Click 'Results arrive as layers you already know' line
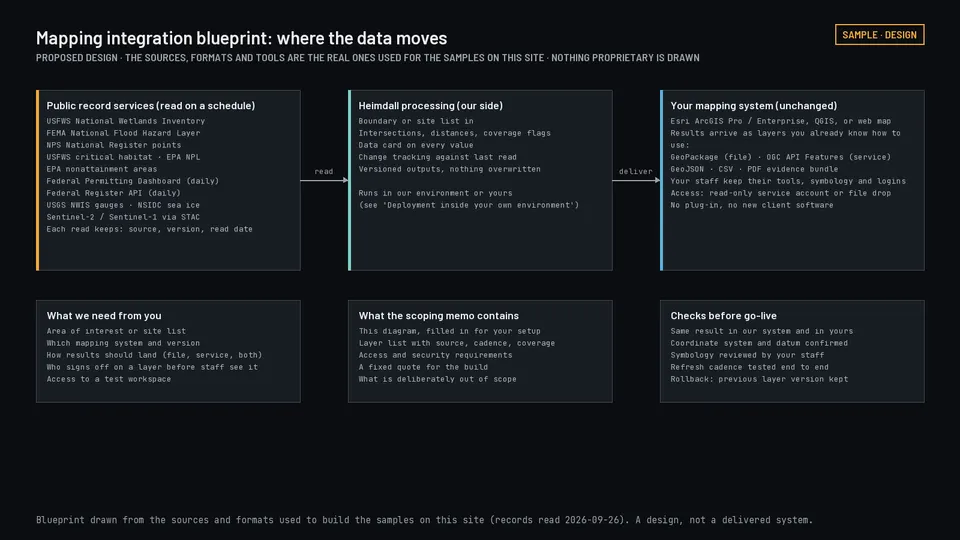This screenshot has height=540, width=960. pyautogui.click(x=786, y=138)
